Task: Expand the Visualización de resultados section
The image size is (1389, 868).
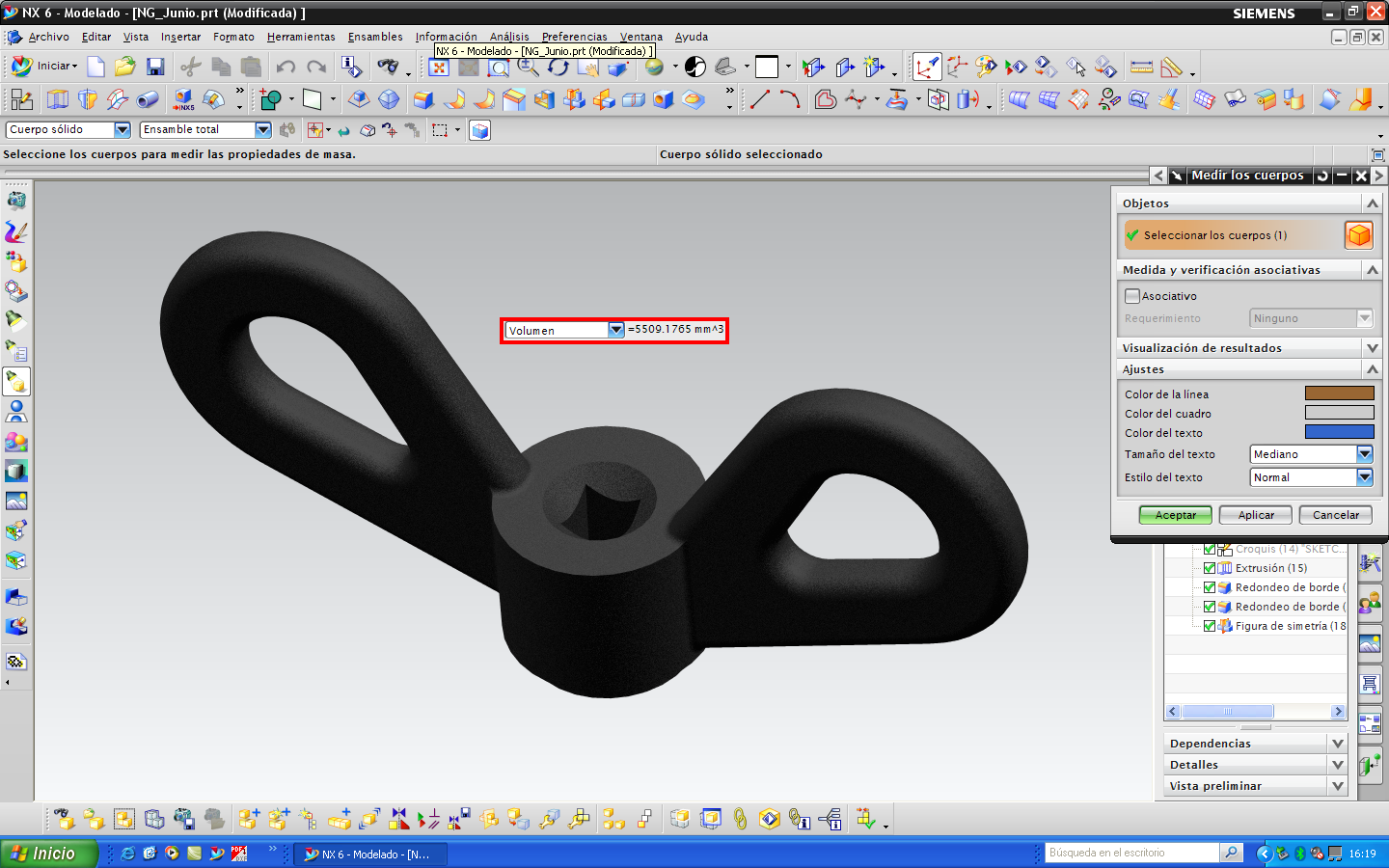Action: 1373,348
